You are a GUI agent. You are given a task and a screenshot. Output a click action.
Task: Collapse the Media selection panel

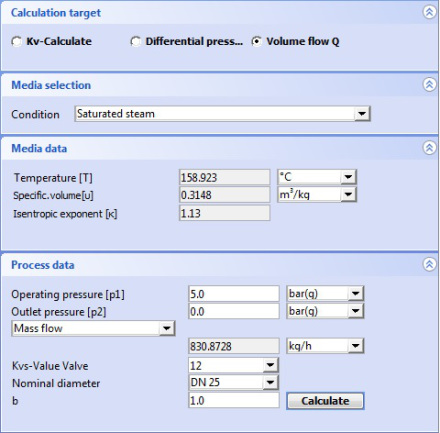(x=429, y=85)
